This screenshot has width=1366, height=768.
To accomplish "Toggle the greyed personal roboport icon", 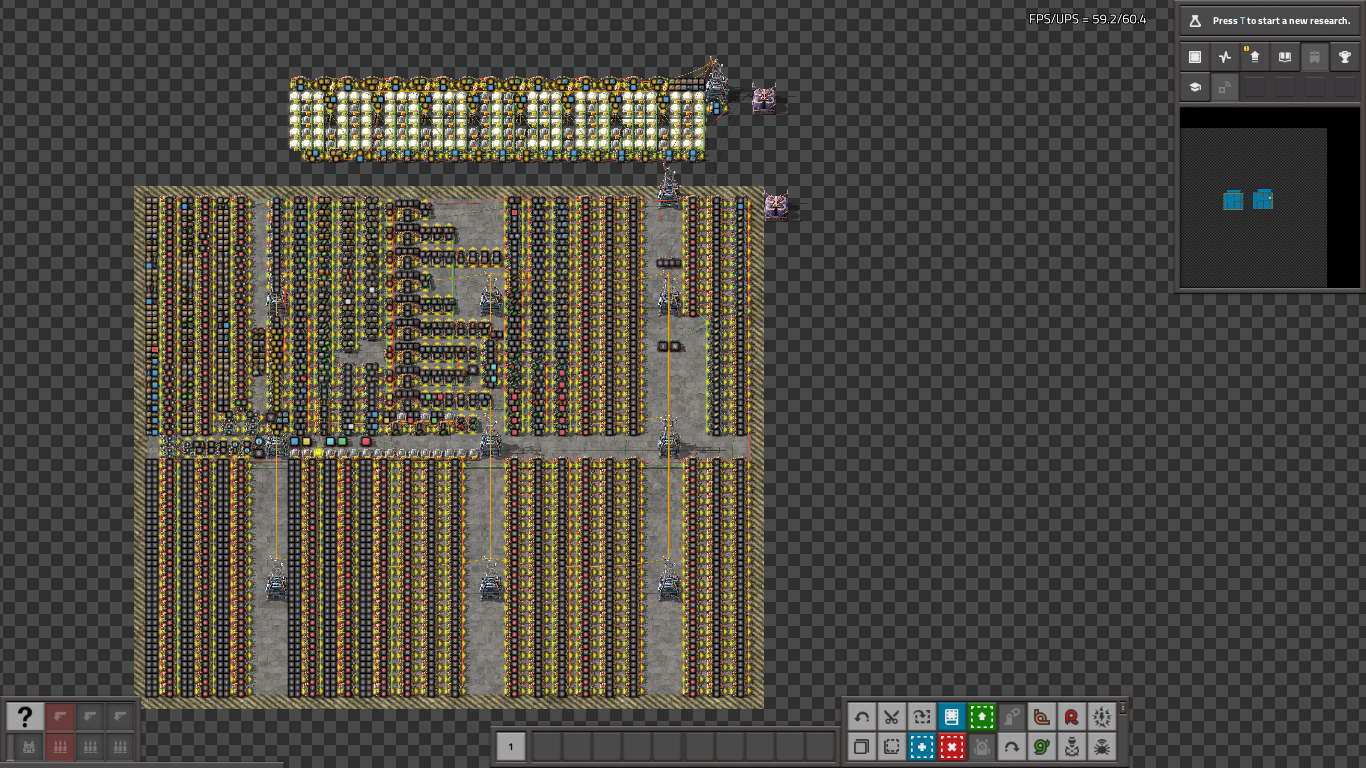I will click(1012, 717).
